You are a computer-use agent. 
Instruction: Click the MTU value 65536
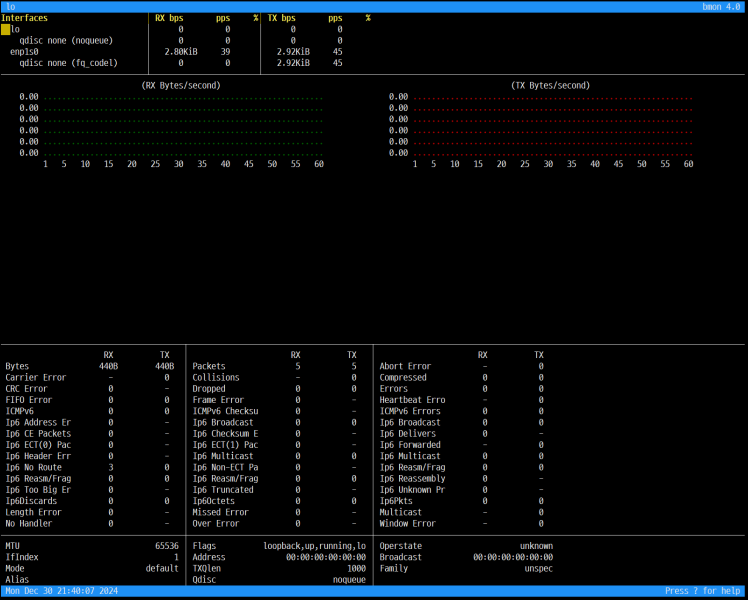coord(167,546)
